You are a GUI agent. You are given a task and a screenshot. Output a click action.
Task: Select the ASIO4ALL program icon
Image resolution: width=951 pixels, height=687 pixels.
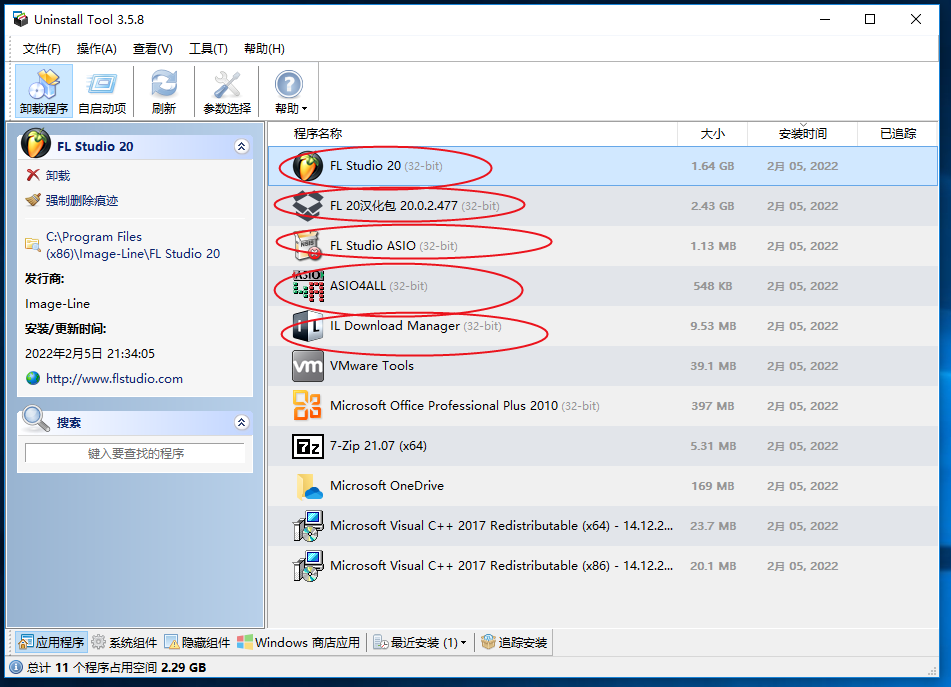(307, 286)
